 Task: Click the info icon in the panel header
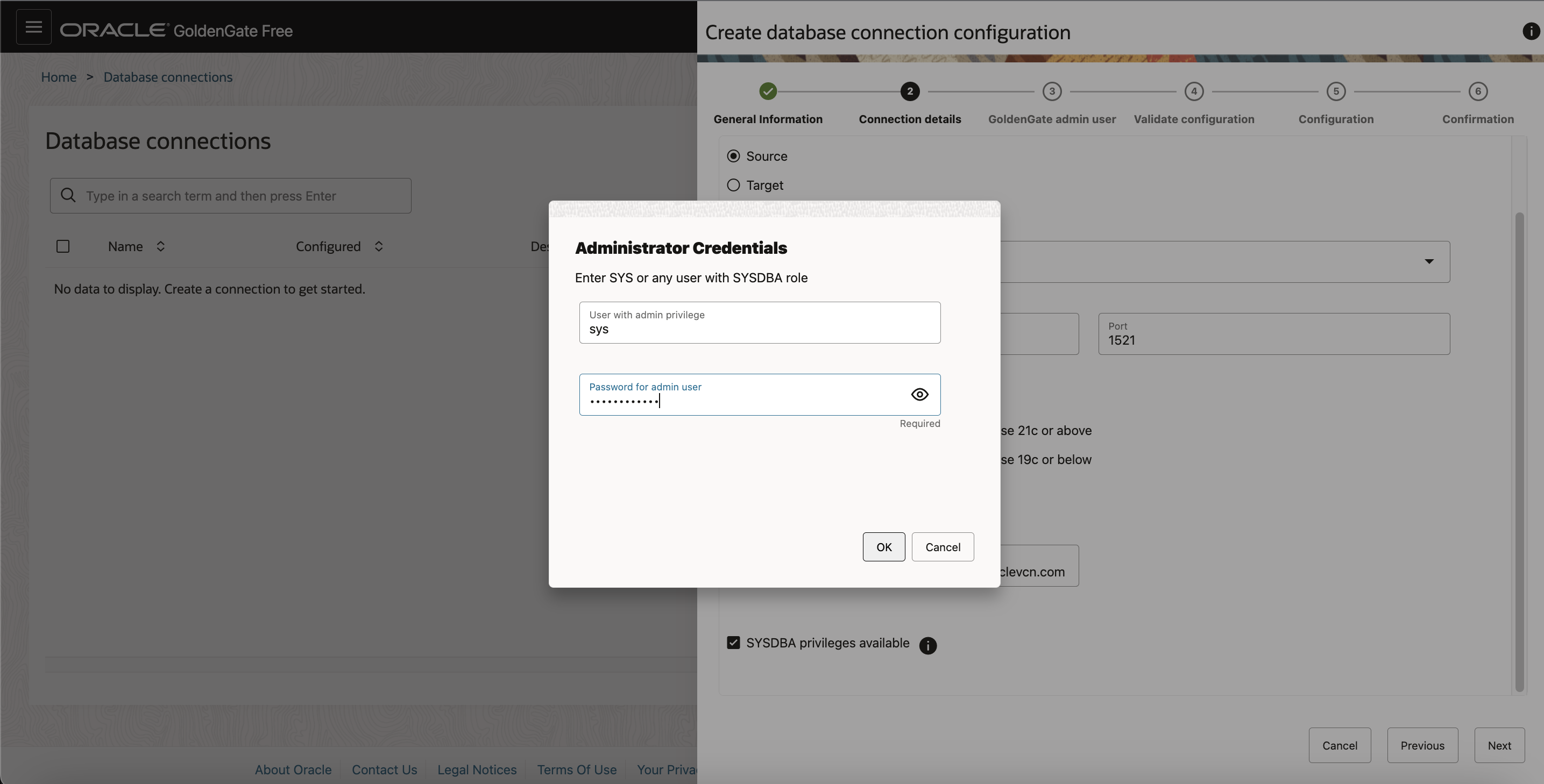click(1531, 32)
